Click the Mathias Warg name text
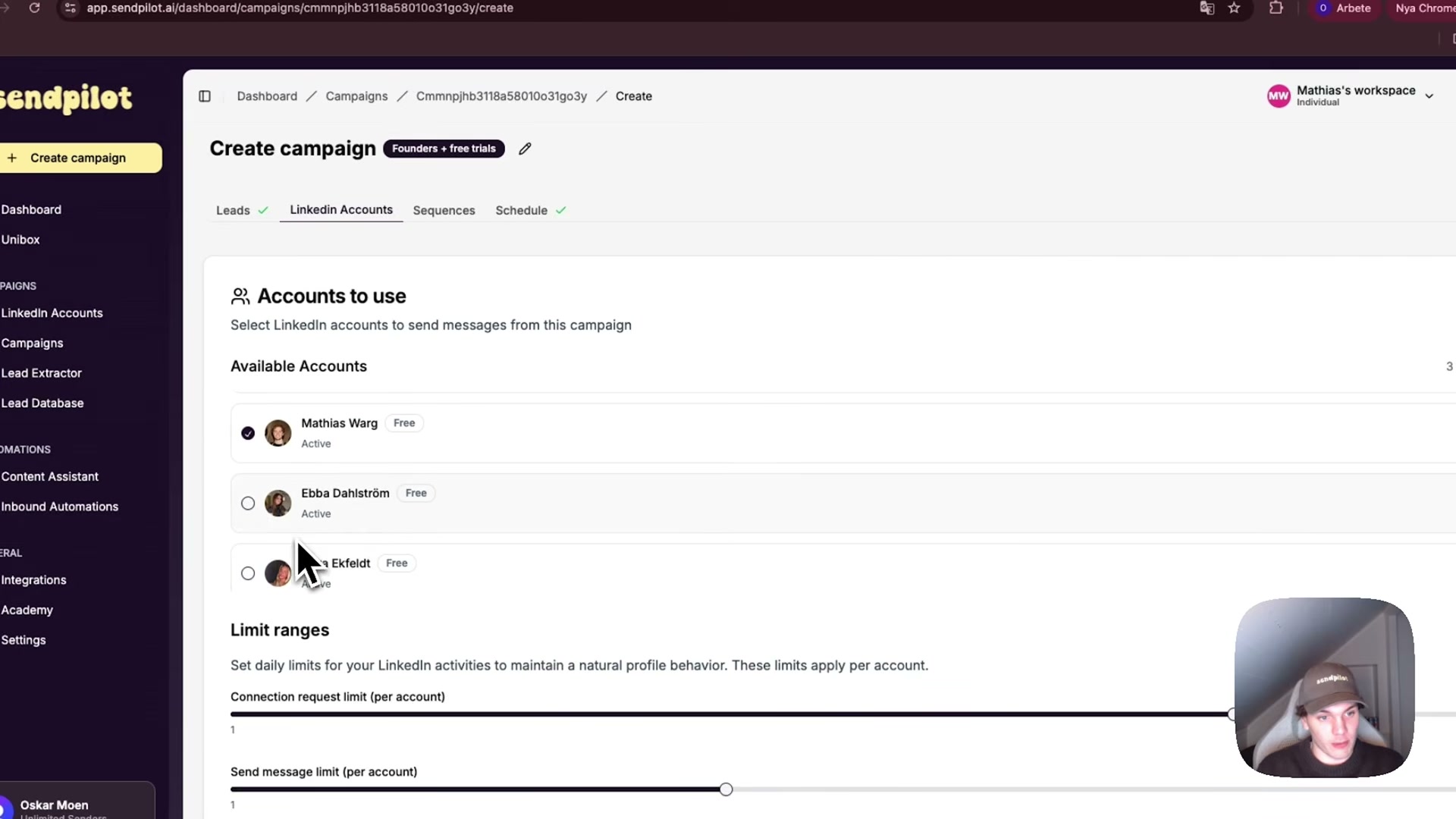This screenshot has width=1456, height=819. pos(339,423)
